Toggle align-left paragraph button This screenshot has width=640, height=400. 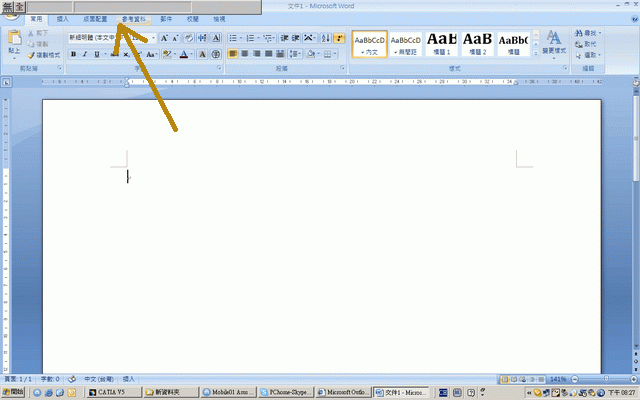[233, 54]
